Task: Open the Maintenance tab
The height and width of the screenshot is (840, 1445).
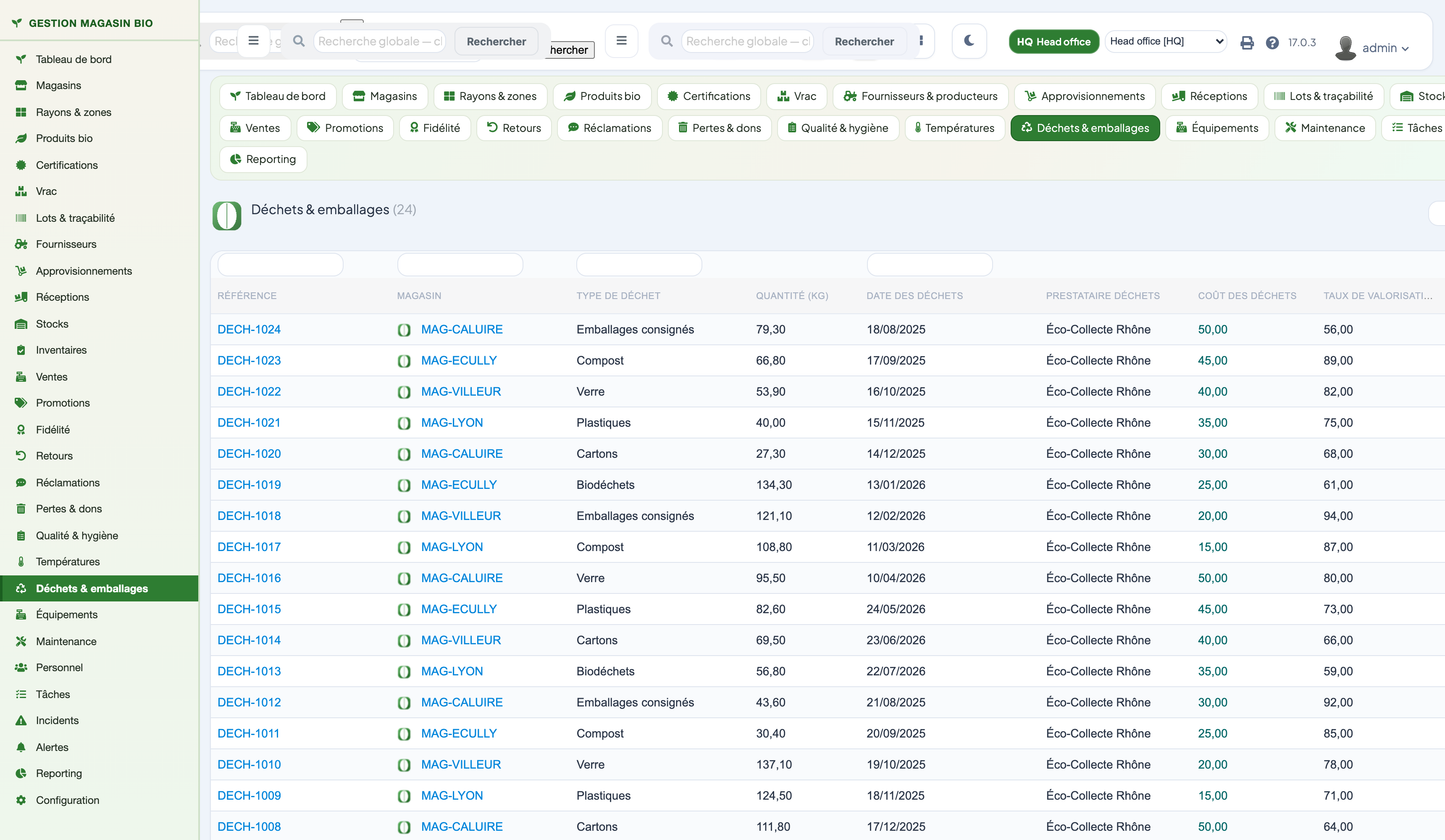Action: point(1325,128)
